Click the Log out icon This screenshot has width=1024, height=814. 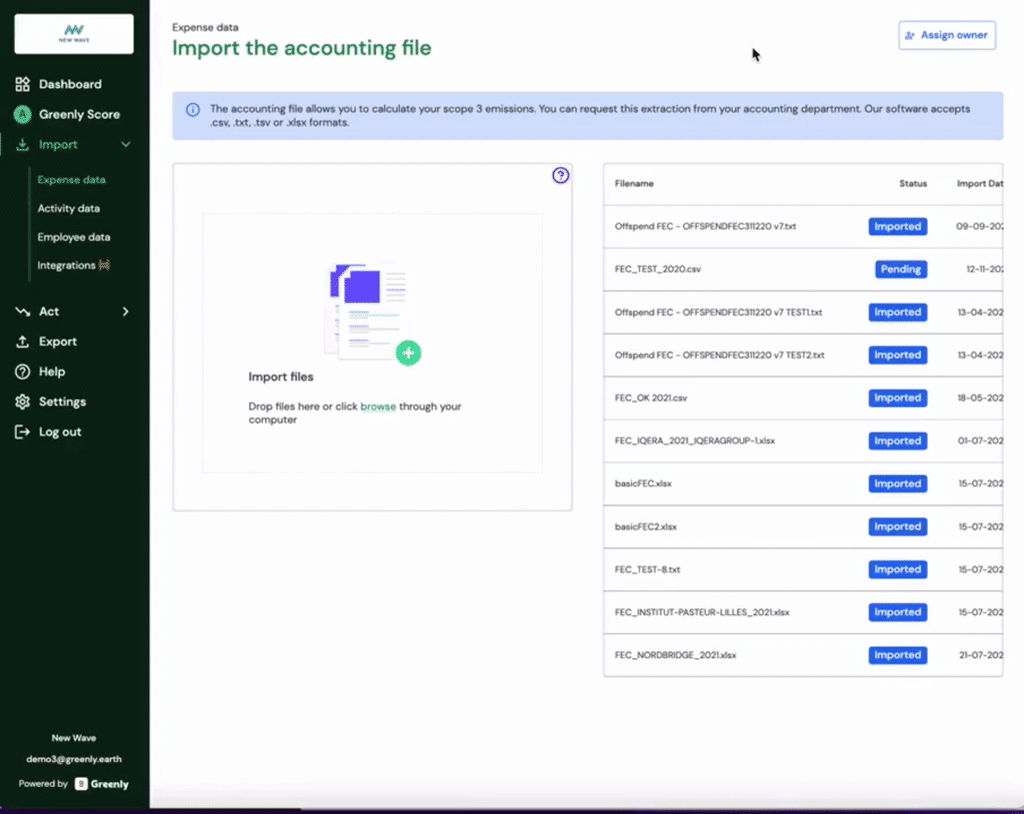tap(22, 431)
